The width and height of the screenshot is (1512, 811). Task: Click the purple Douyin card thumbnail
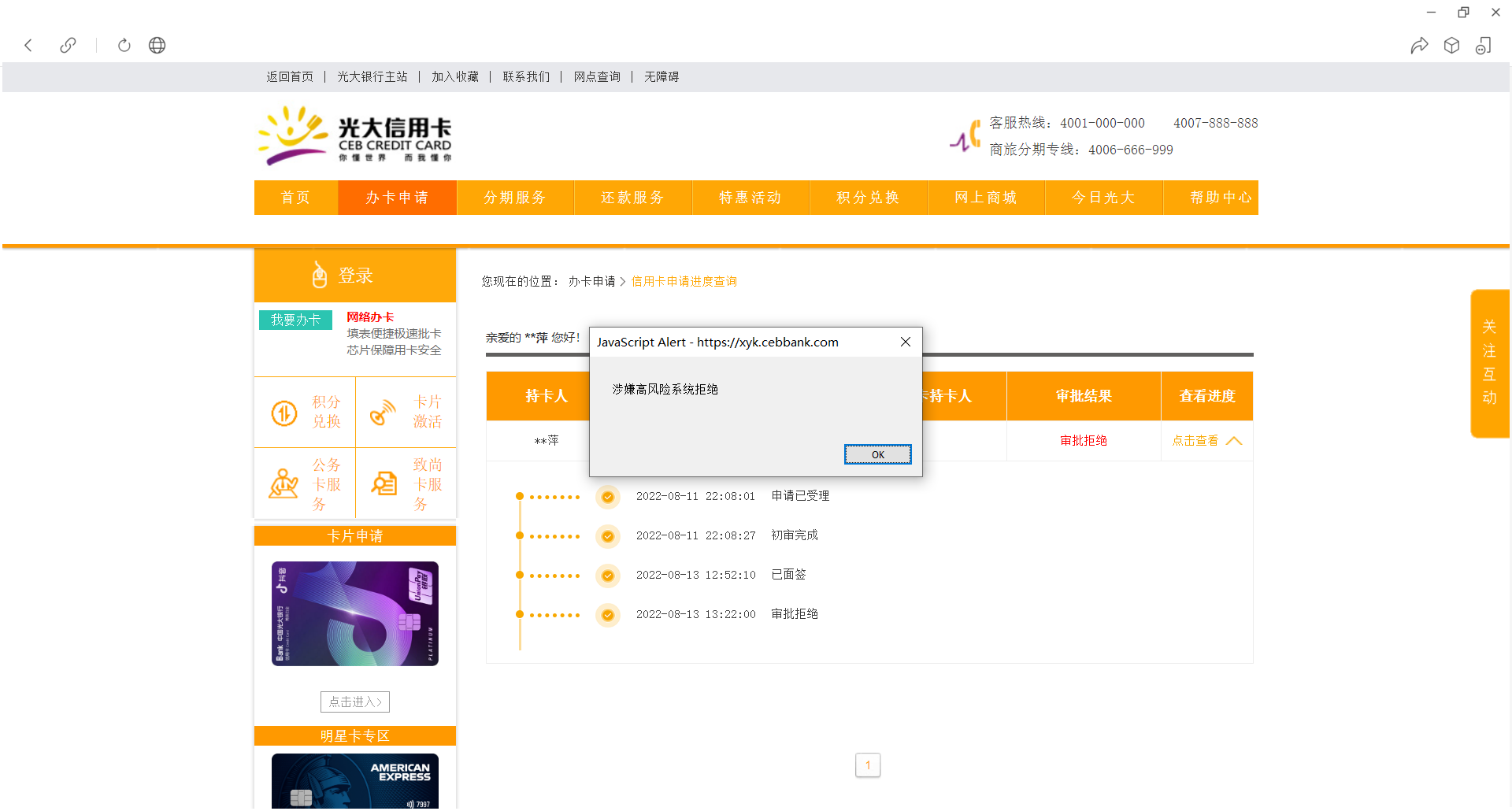tap(355, 613)
